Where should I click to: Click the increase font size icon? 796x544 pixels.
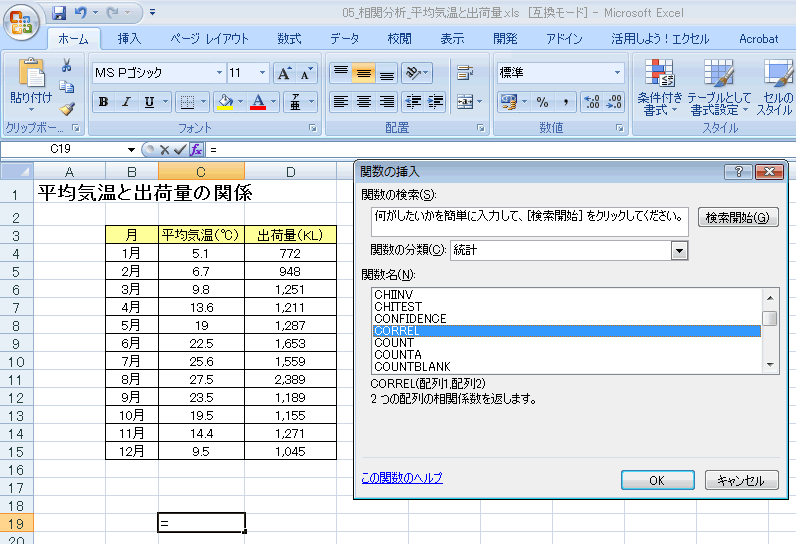click(284, 73)
